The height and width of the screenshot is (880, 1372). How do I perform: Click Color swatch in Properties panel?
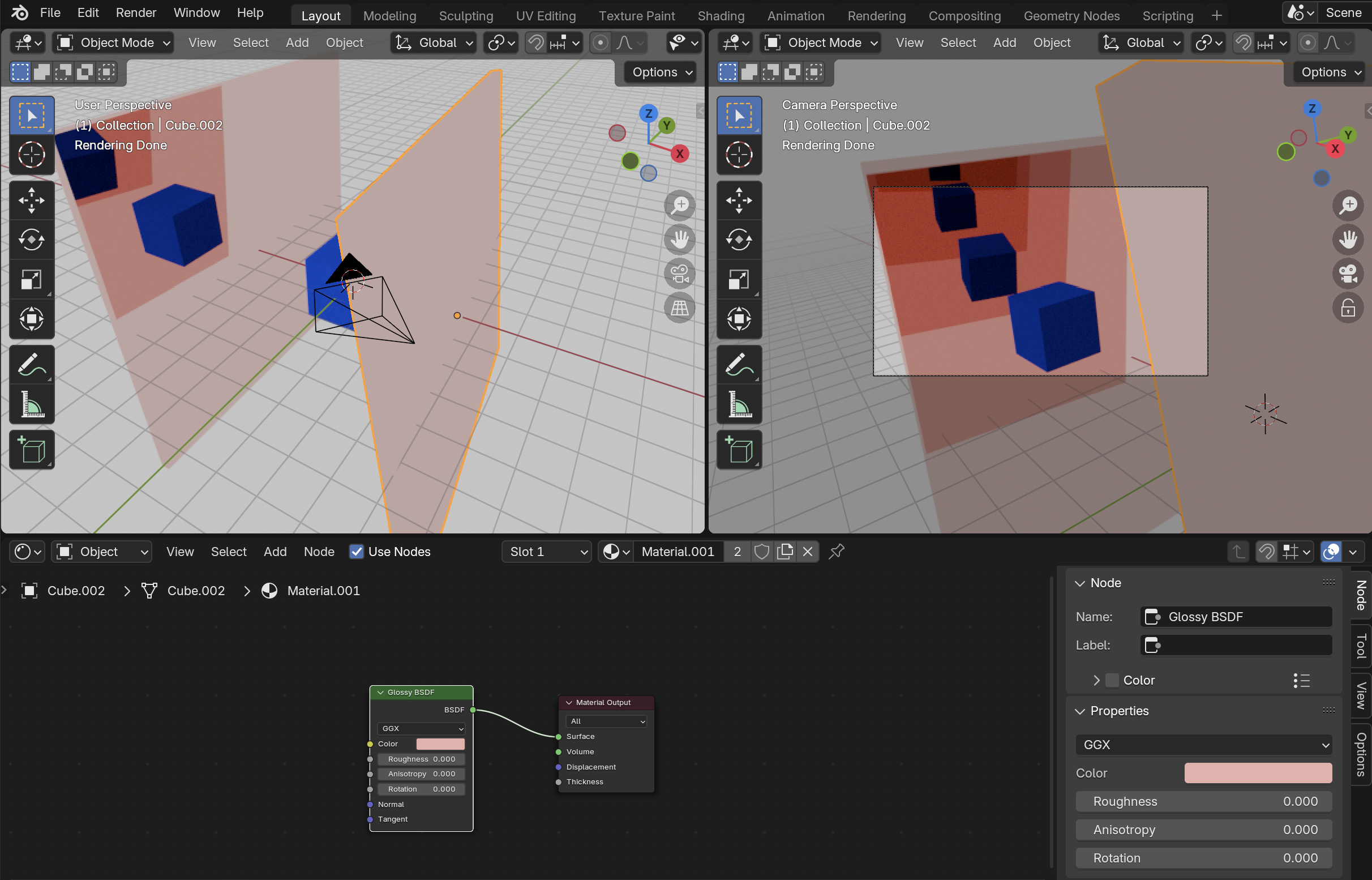[1258, 773]
